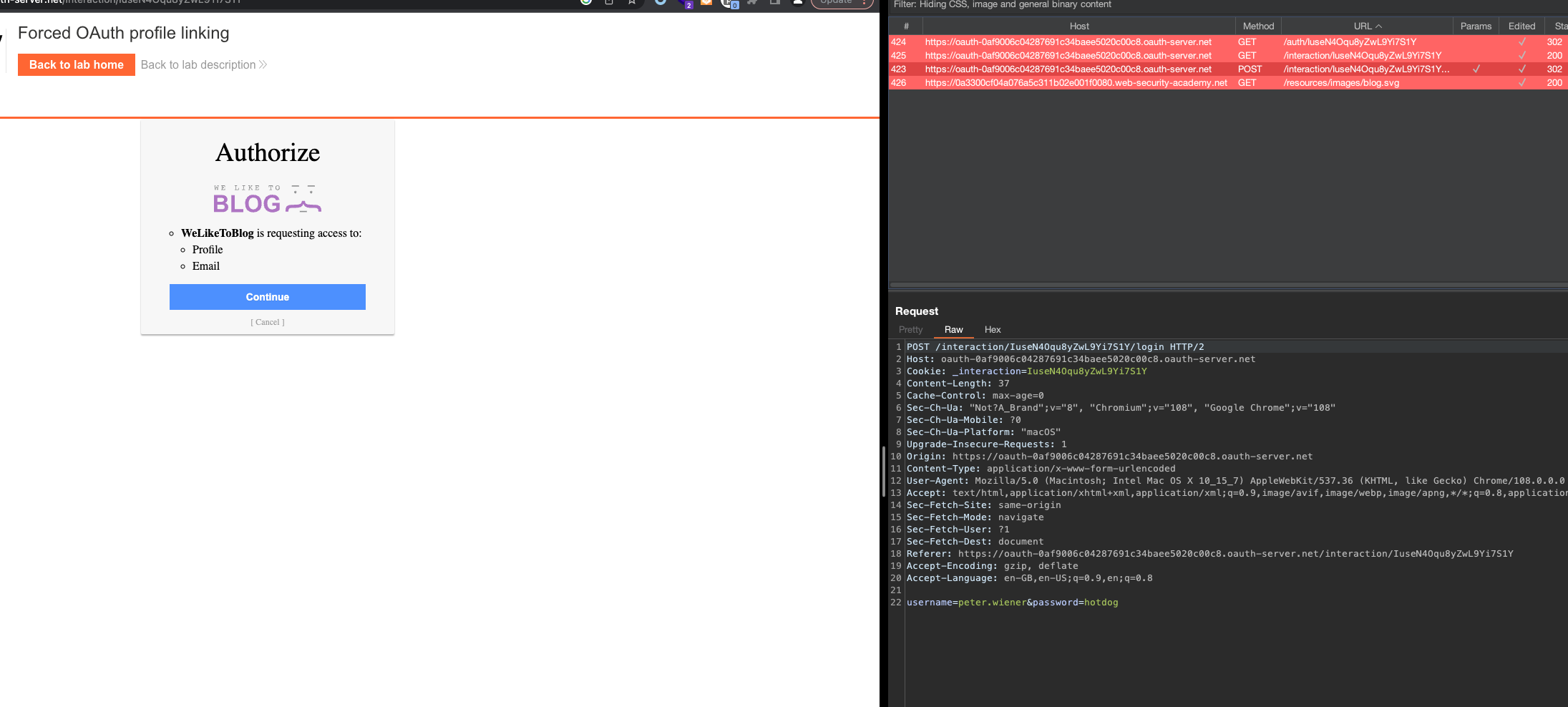Screen dimensions: 1568x707
Task: Click the orange Back to lab home button
Action: click(x=77, y=64)
